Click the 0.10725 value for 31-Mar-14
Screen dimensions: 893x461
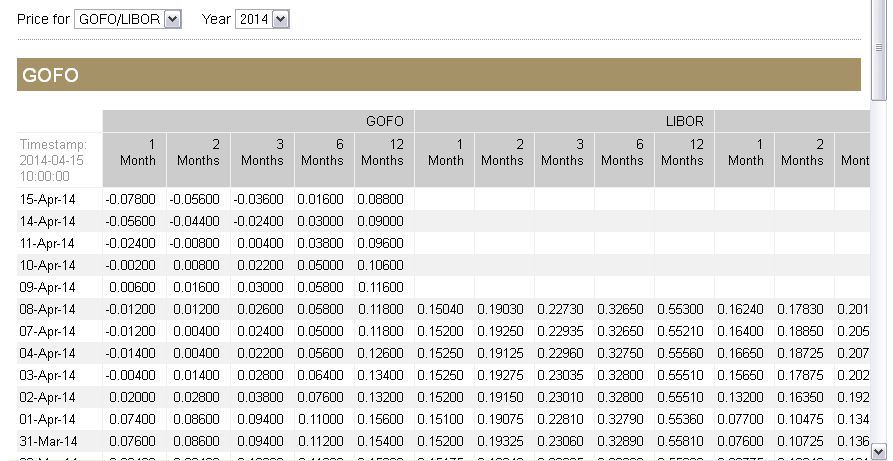(x=801, y=442)
